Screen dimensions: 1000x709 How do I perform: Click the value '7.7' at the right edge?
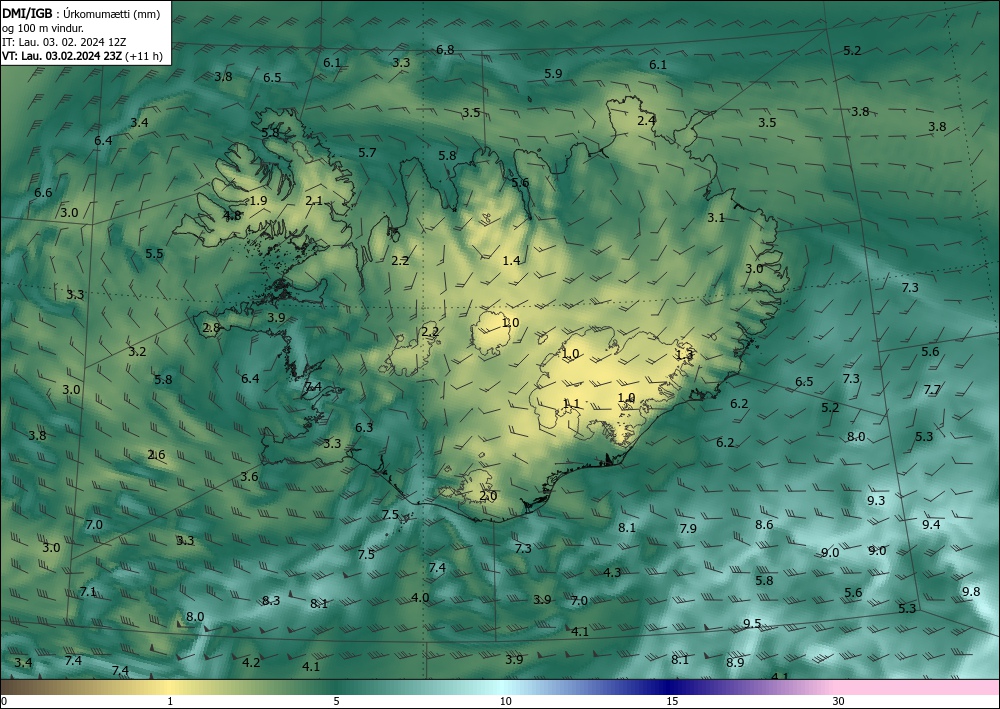click(x=932, y=390)
